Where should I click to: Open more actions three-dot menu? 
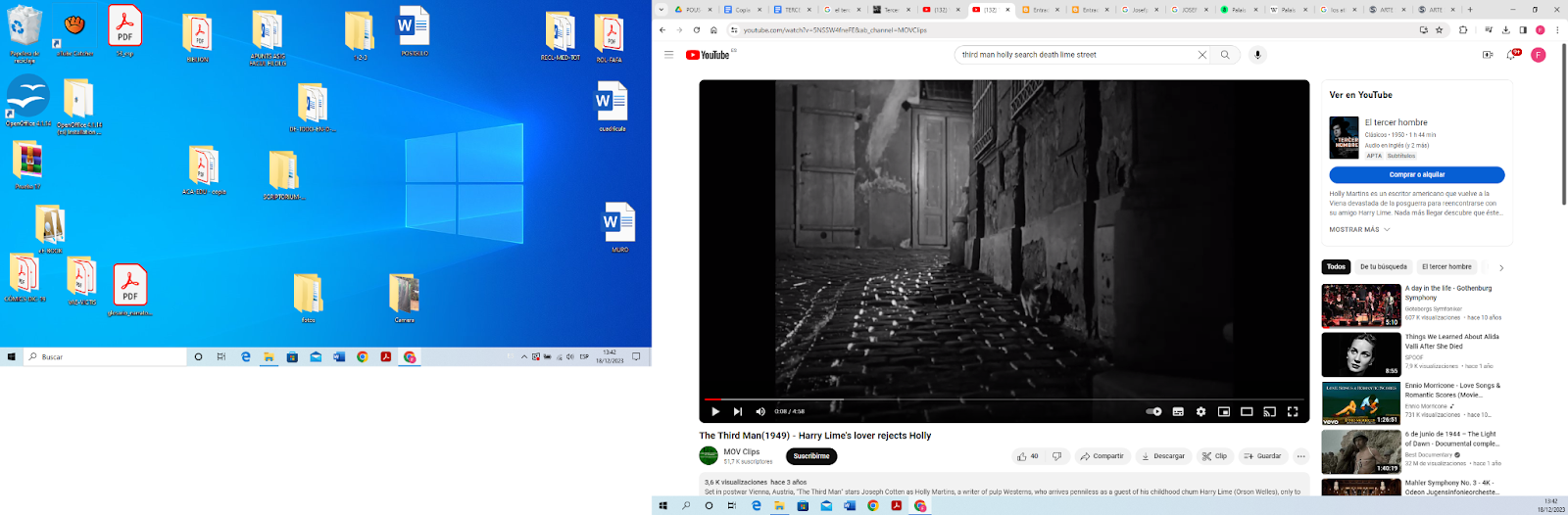[1300, 456]
